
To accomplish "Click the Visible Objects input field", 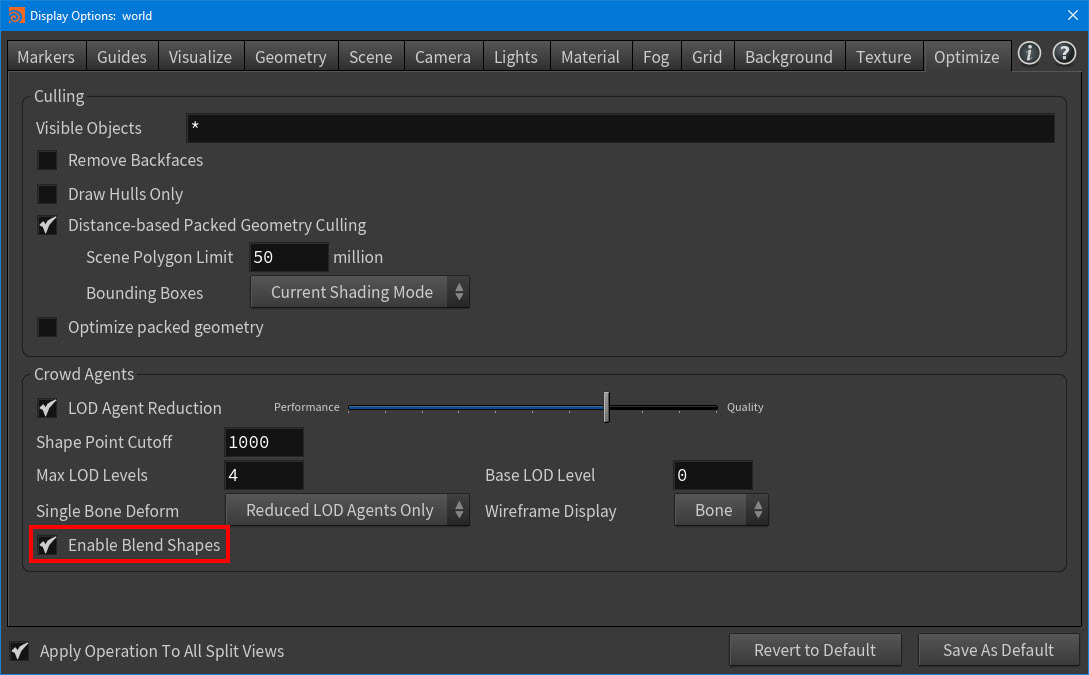I will (620, 128).
